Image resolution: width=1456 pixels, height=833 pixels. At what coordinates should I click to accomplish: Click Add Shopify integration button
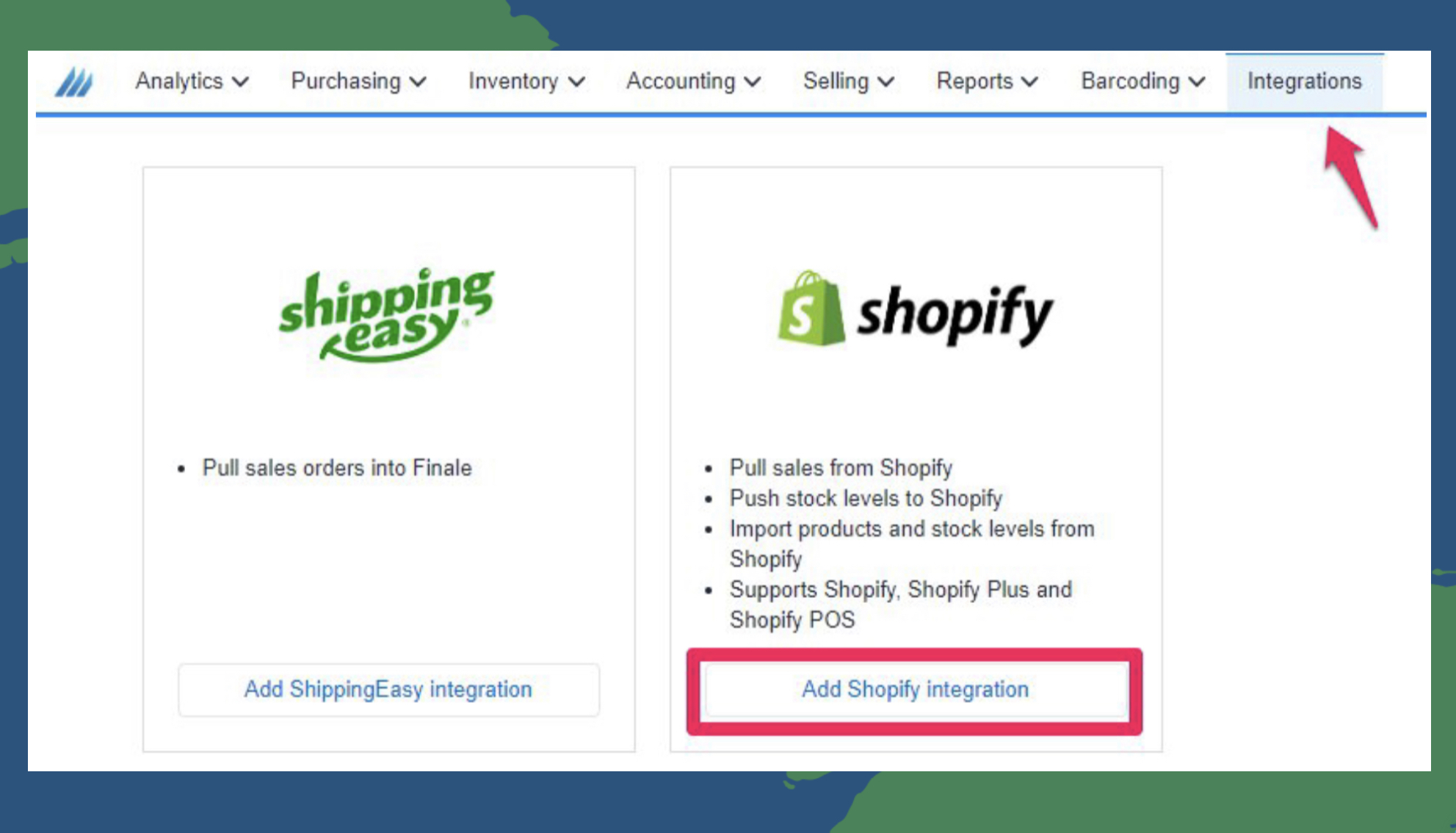[x=915, y=690]
